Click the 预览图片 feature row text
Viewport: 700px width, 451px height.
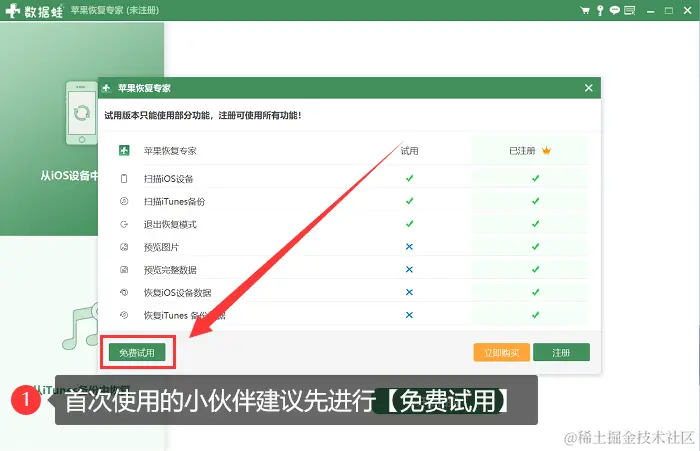pos(161,247)
